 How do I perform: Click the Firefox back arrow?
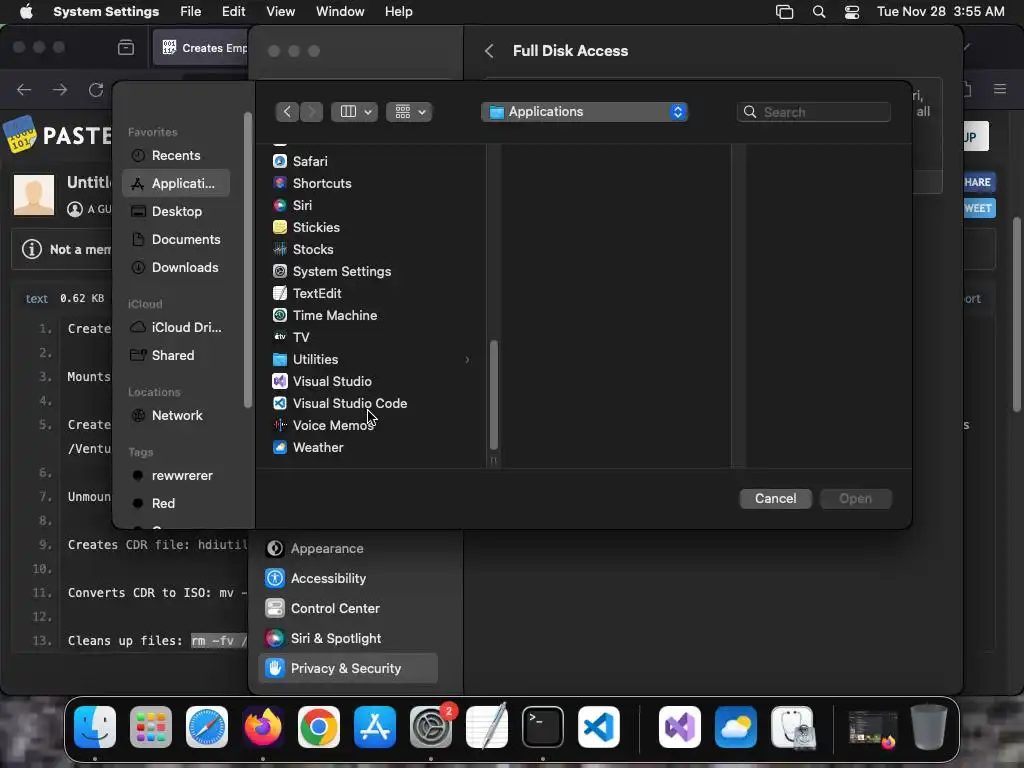(24, 89)
